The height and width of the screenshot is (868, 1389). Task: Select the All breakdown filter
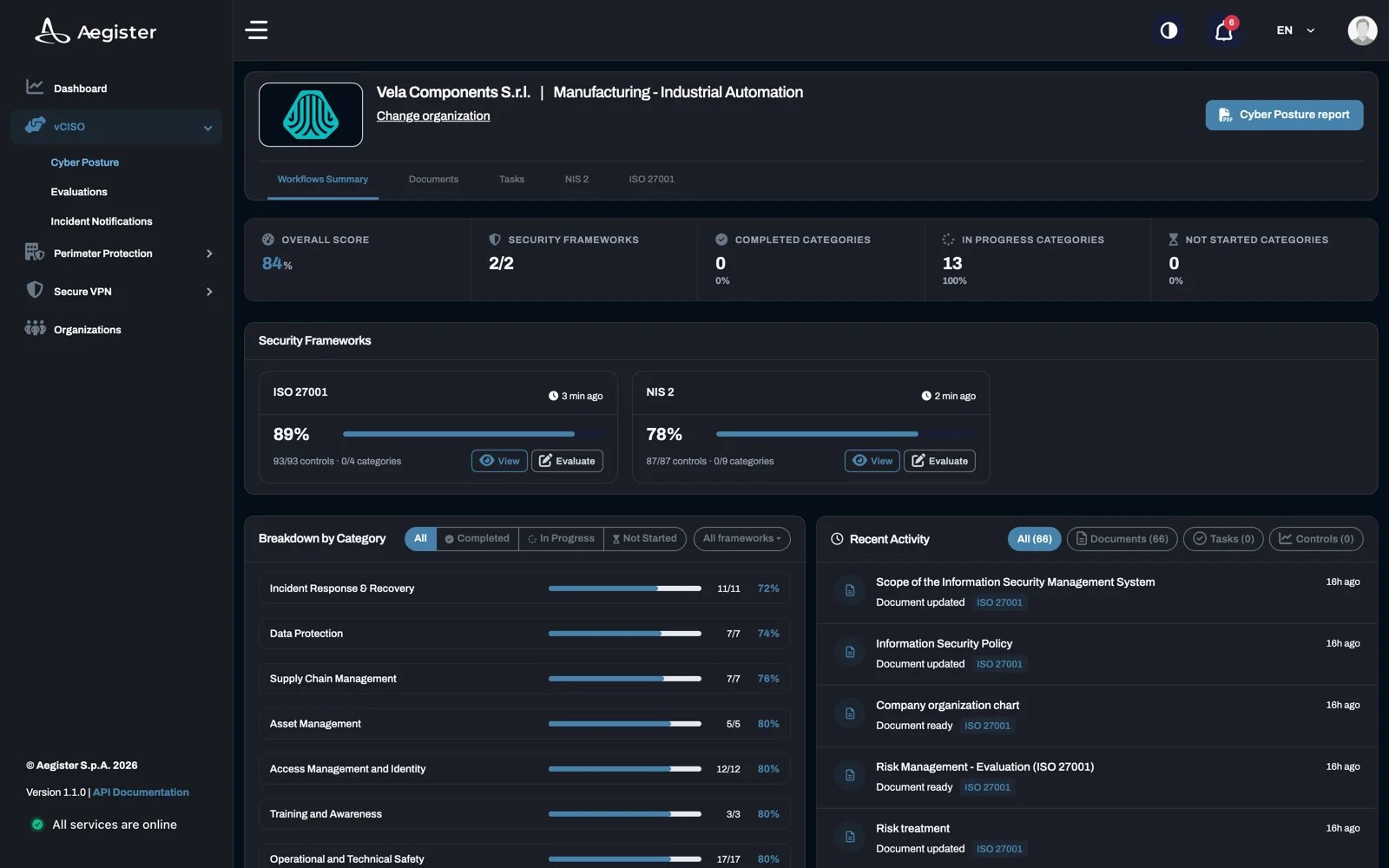point(420,539)
